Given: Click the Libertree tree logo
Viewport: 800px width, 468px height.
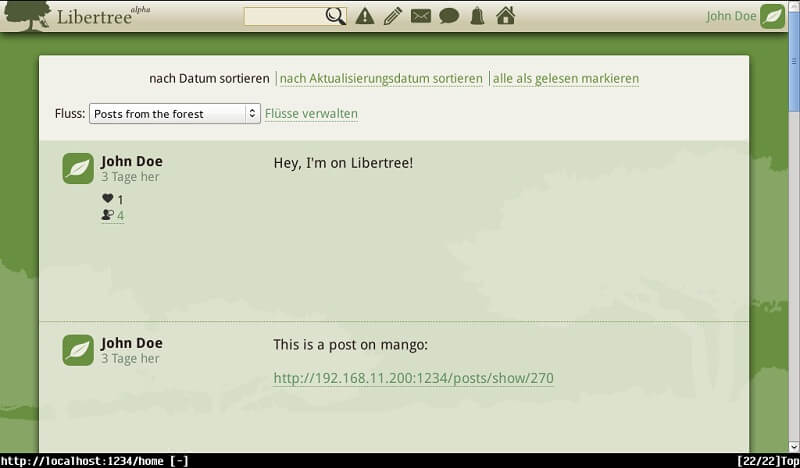Looking at the screenshot, I should [x=27, y=16].
